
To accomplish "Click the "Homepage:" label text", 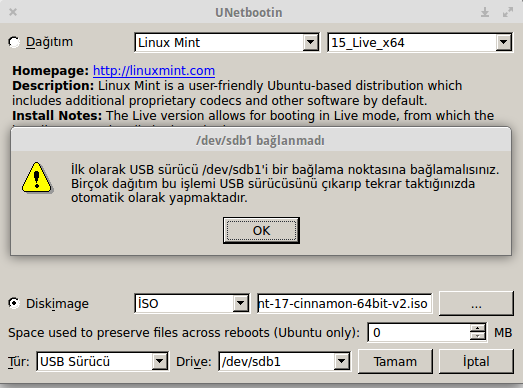I will [51, 71].
